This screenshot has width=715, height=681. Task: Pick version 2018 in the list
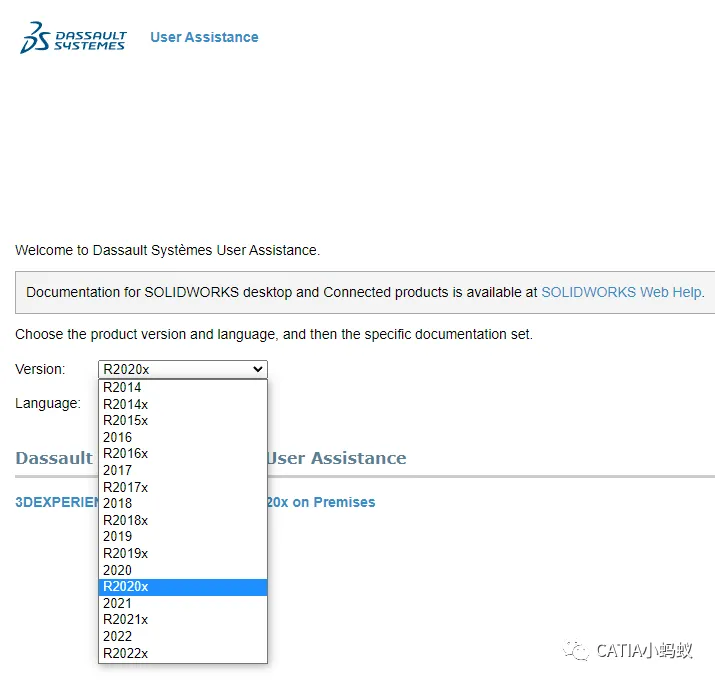[182, 504]
